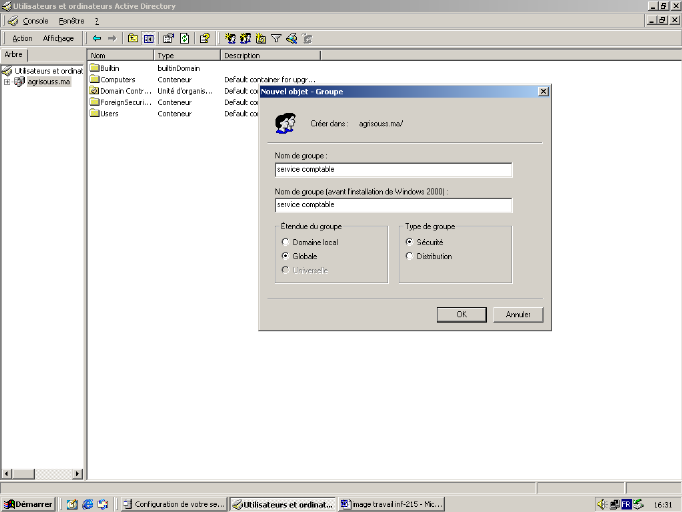This screenshot has width=682, height=512.
Task: Click the Create new user toolbar icon
Action: pos(230,38)
